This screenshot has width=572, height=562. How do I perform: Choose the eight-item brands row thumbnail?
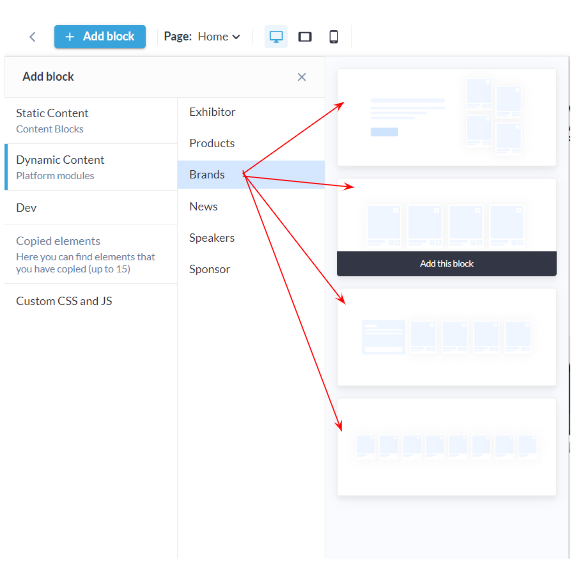(447, 447)
